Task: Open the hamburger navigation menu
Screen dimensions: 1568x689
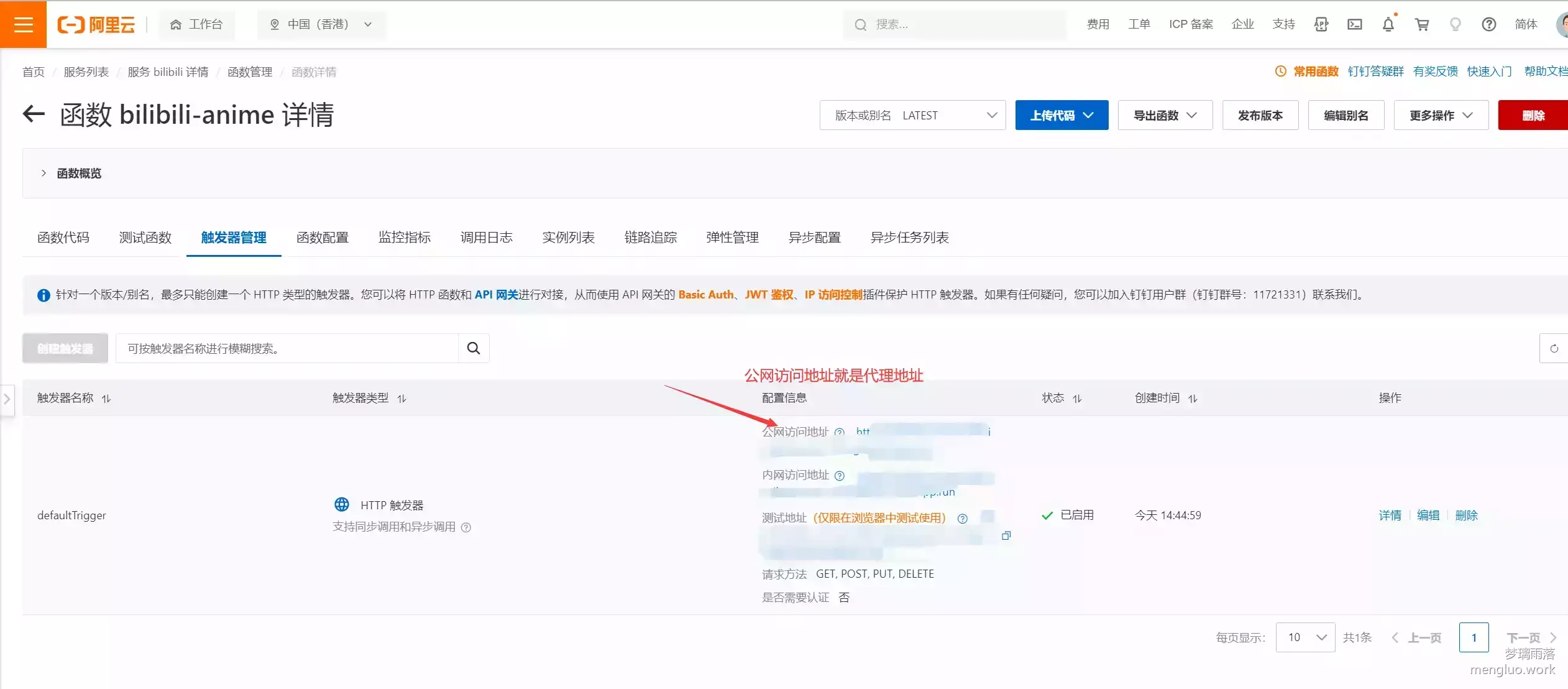Action: tap(23, 24)
